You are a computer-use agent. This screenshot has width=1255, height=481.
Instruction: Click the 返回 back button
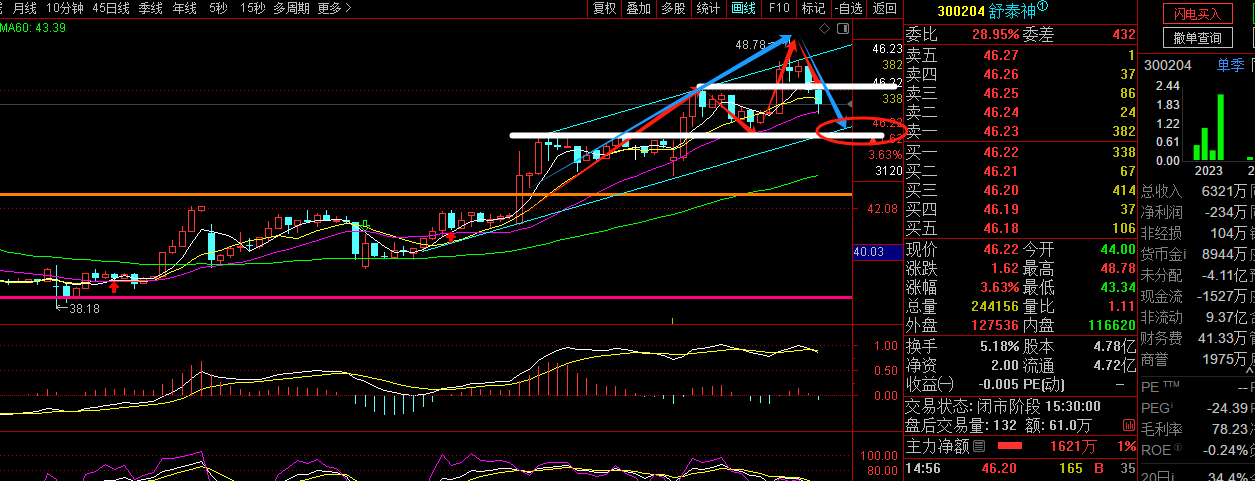click(884, 8)
